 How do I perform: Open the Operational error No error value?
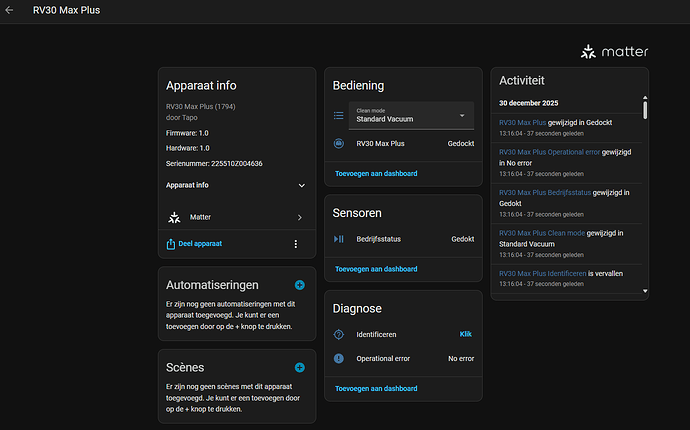(461, 359)
